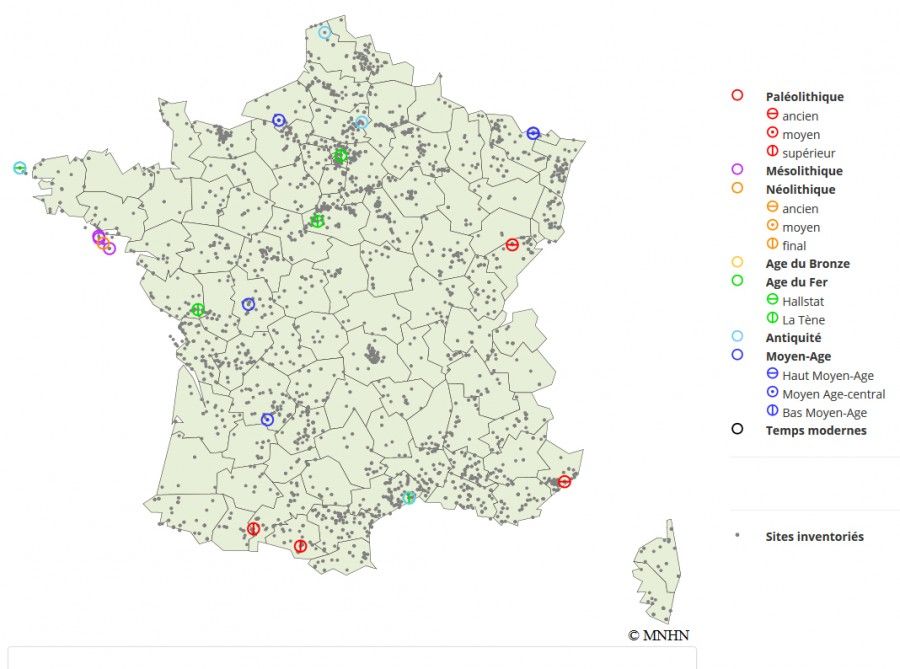Click the light blue Antiquité legend icon
900x669 pixels.
(x=737, y=337)
